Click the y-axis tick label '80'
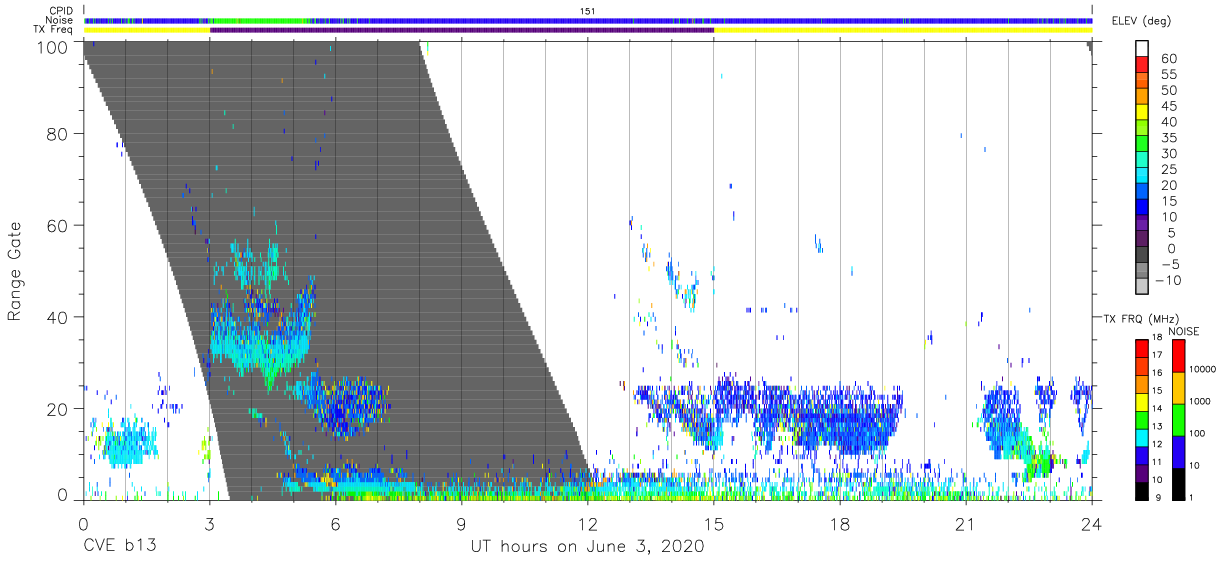This screenshot has width=1228, height=567. [59, 134]
